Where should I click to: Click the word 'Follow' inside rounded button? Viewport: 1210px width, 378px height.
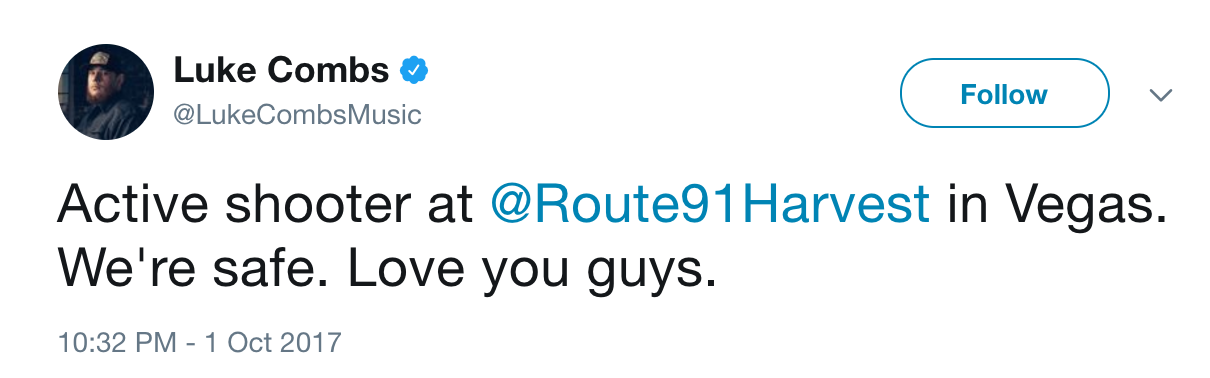pyautogui.click(x=1004, y=95)
